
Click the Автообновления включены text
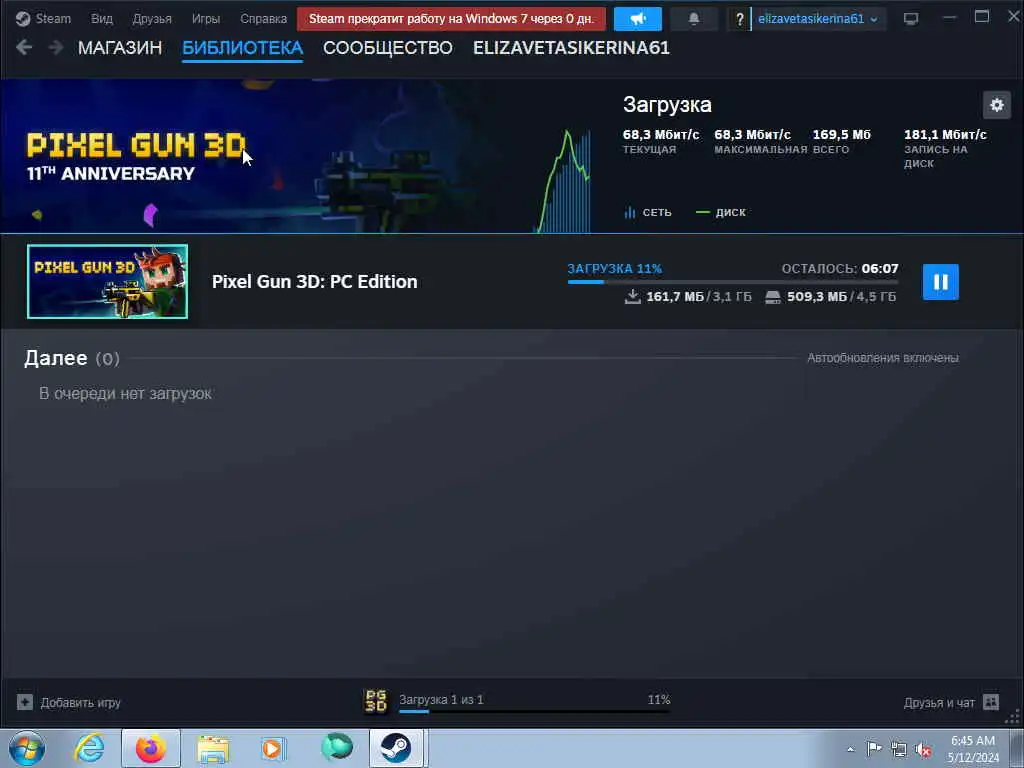click(883, 358)
